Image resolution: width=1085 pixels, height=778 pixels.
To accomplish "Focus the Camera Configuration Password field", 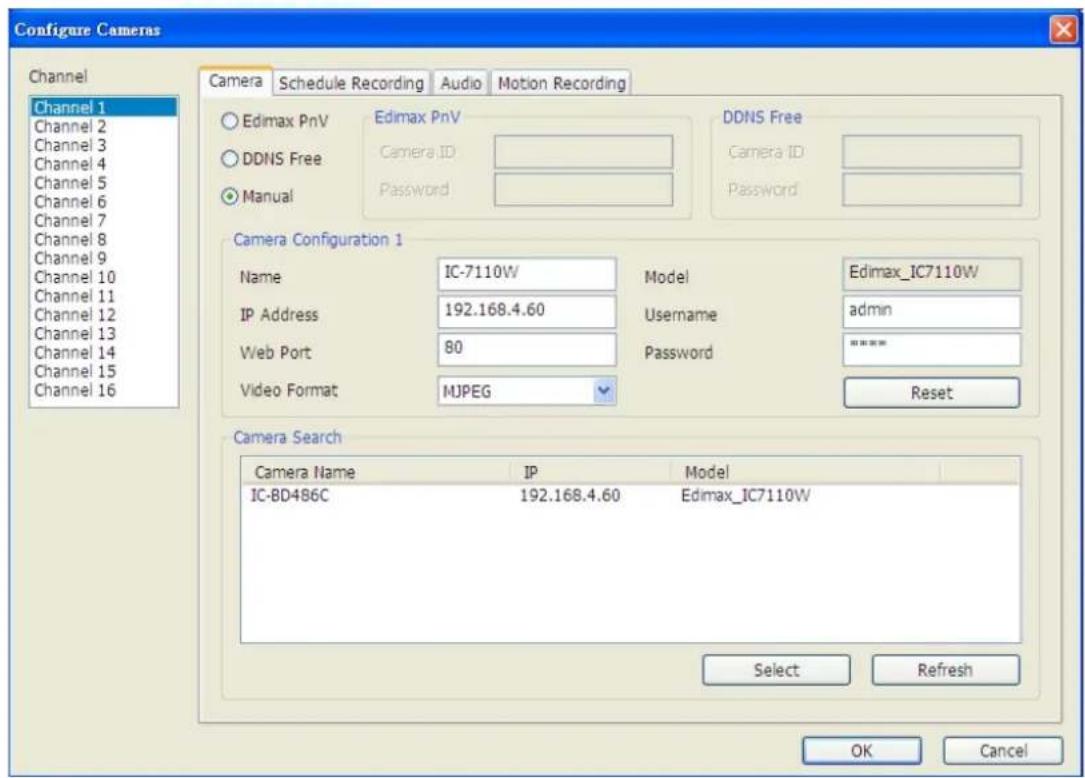I will click(x=931, y=350).
